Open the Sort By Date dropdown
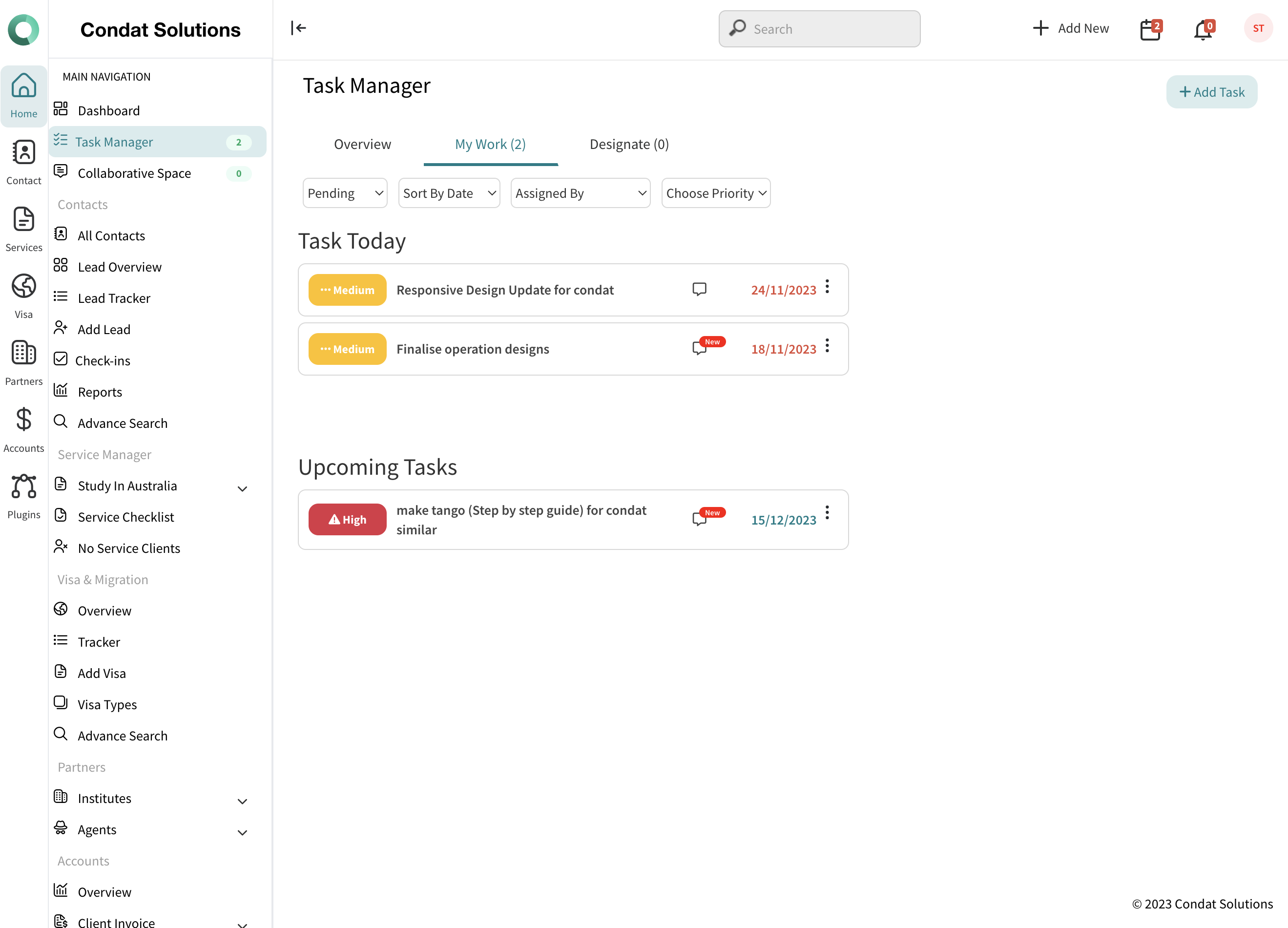 click(x=449, y=193)
